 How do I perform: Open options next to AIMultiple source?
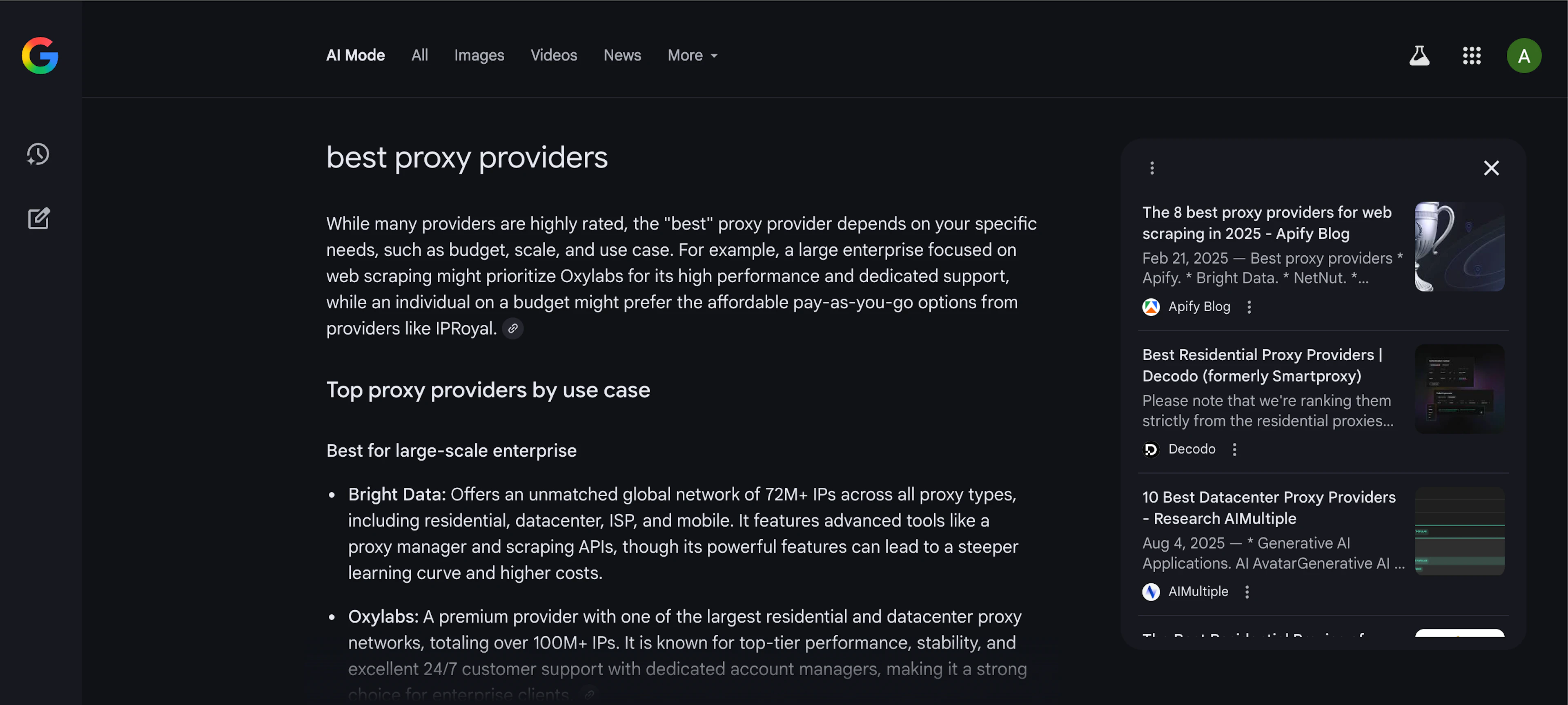tap(1247, 592)
